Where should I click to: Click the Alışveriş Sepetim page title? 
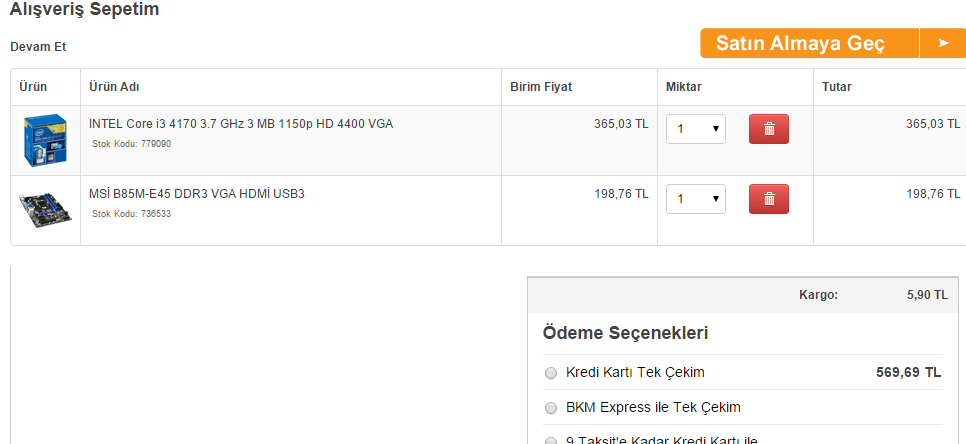point(84,10)
